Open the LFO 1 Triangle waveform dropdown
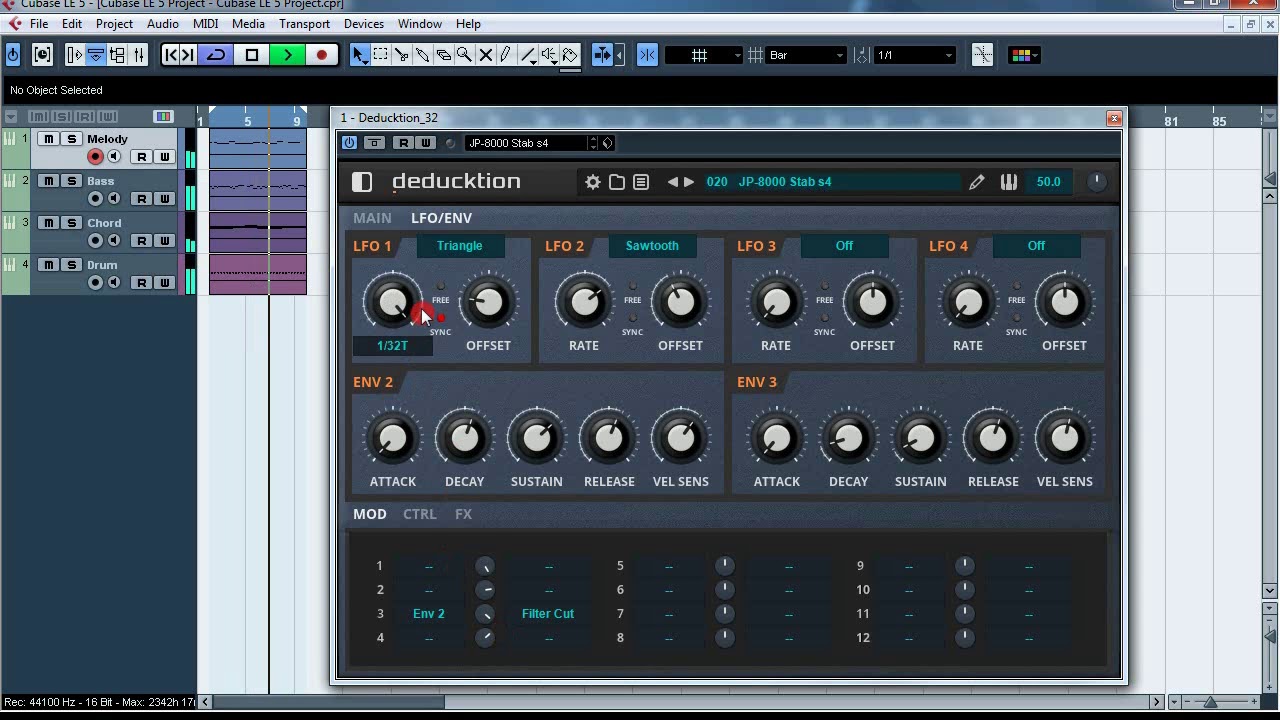Image resolution: width=1280 pixels, height=720 pixels. pyautogui.click(x=460, y=246)
